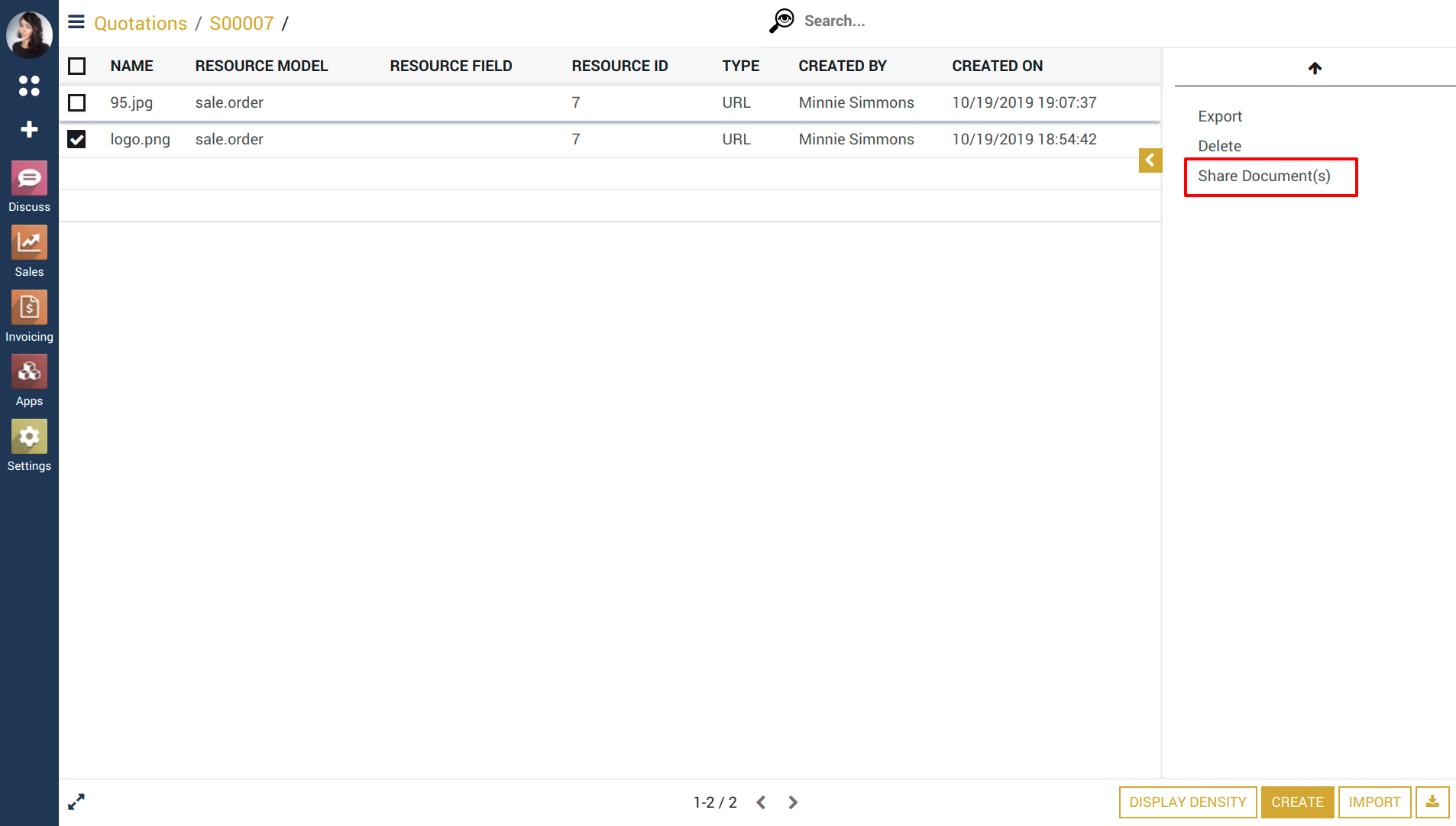Viewport: 1456px width, 826px height.
Task: Choose Delete from the action menu
Action: click(1219, 146)
